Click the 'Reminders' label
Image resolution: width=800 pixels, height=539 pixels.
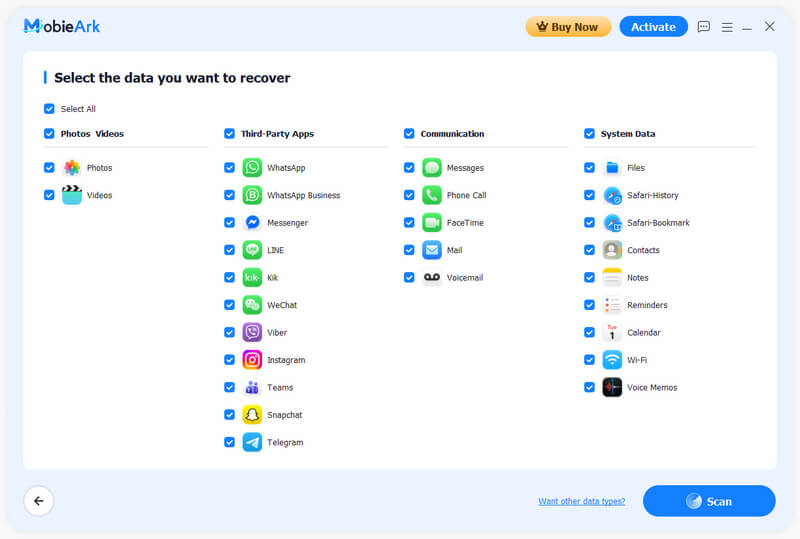coord(647,305)
